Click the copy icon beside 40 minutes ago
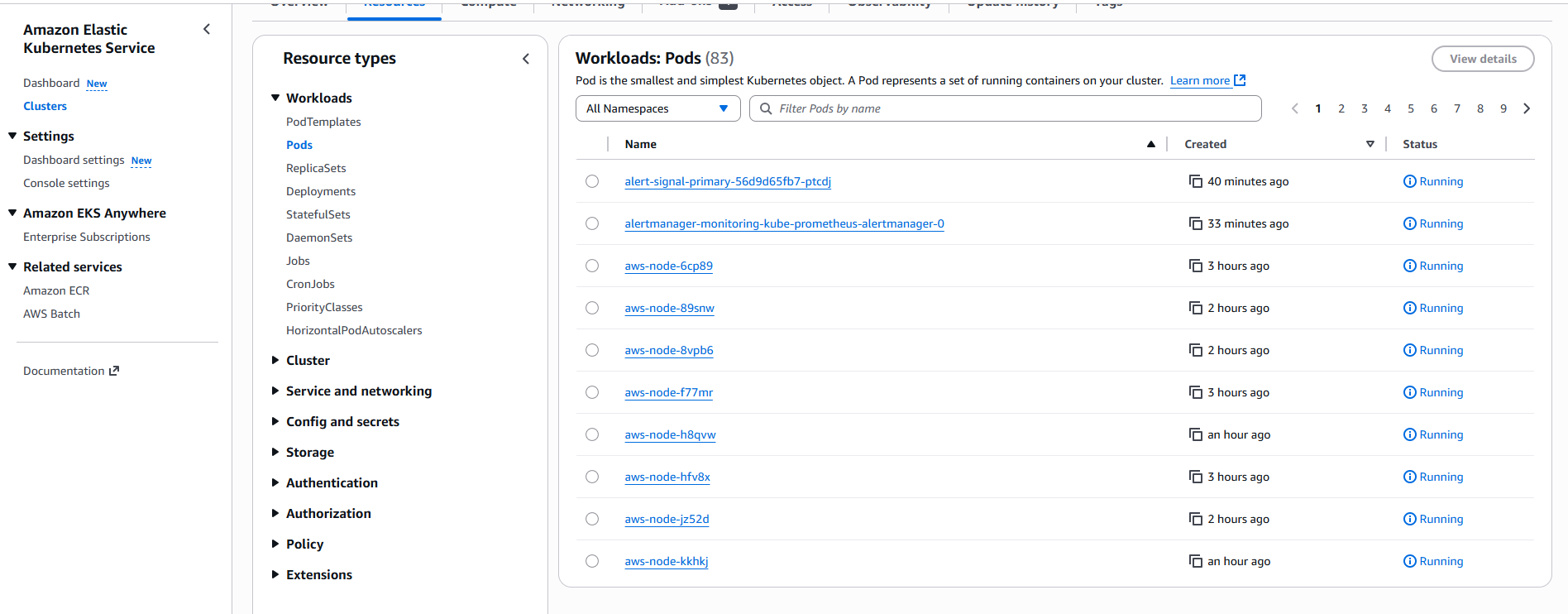 [1195, 181]
